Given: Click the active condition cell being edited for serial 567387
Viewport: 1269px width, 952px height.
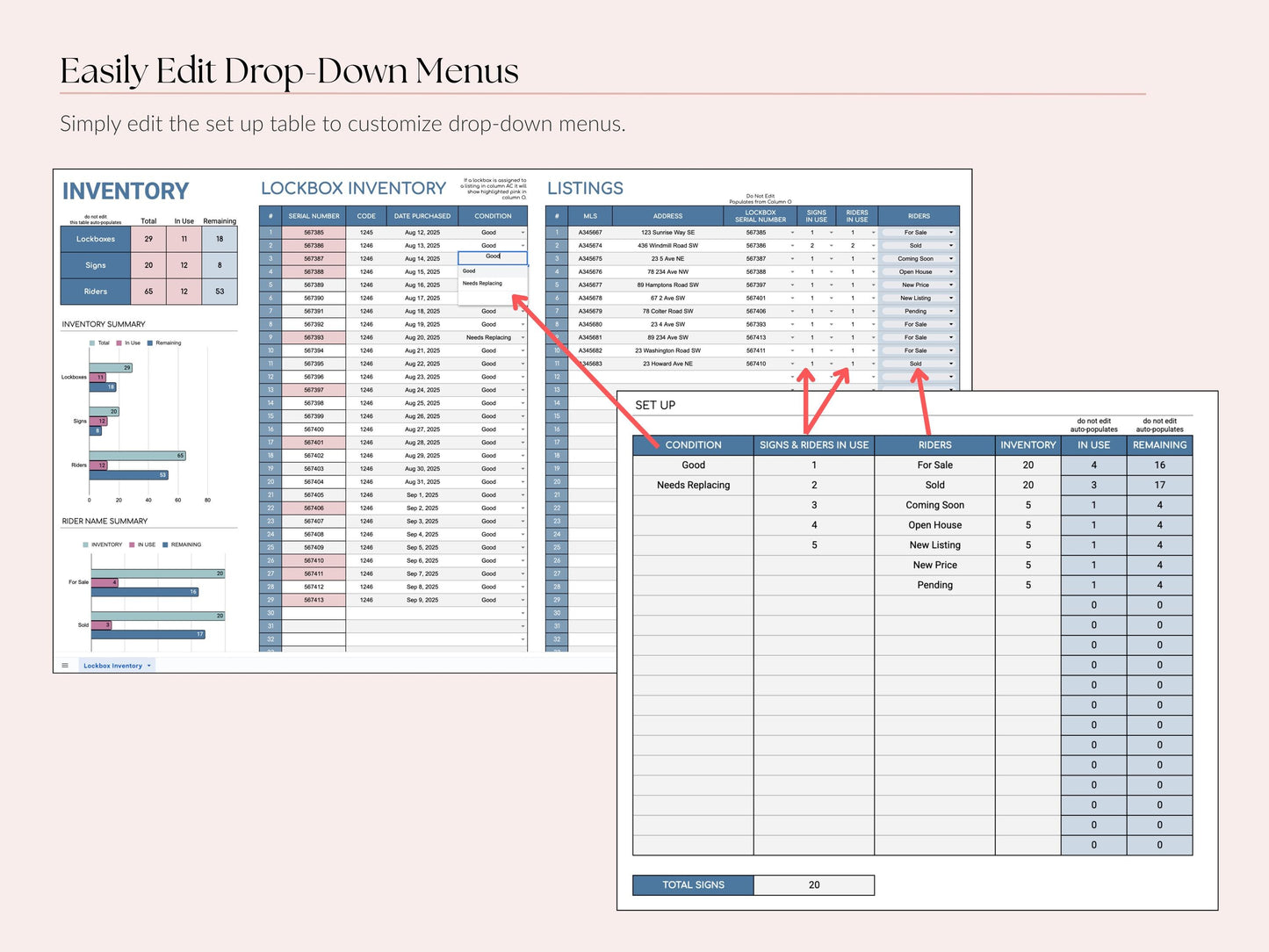Looking at the screenshot, I should pos(493,258).
